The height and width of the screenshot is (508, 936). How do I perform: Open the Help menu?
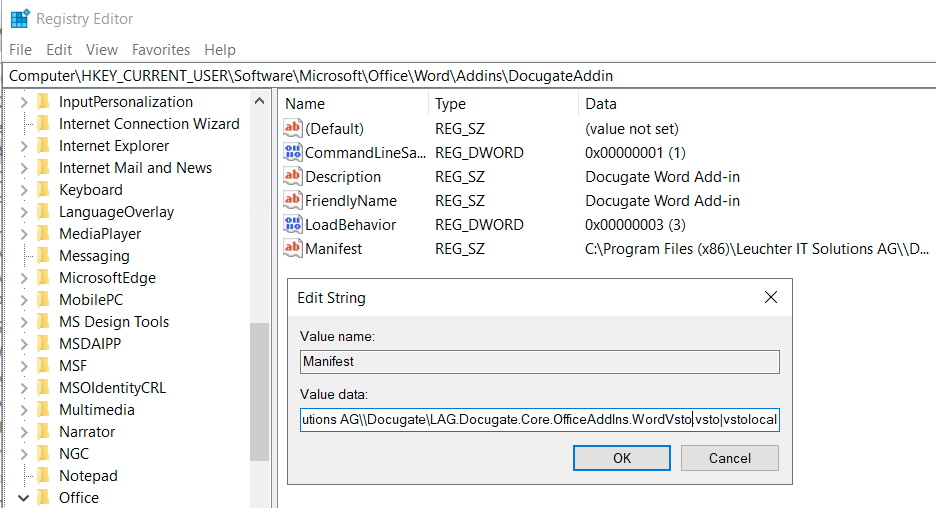[220, 50]
